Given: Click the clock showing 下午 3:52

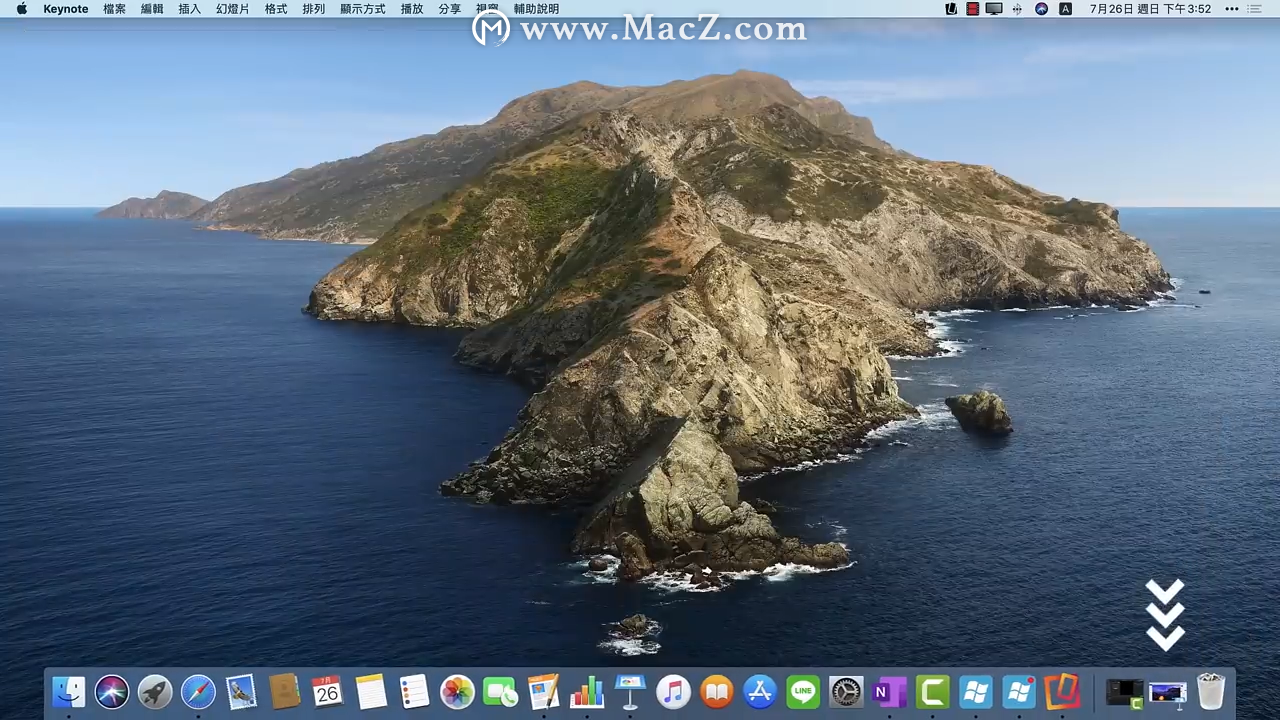Looking at the screenshot, I should pos(1151,9).
